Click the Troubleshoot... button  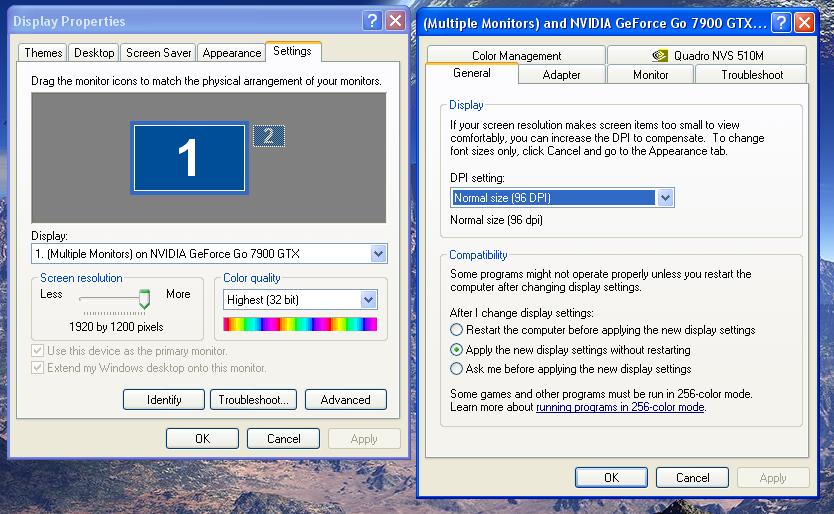[x=254, y=400]
